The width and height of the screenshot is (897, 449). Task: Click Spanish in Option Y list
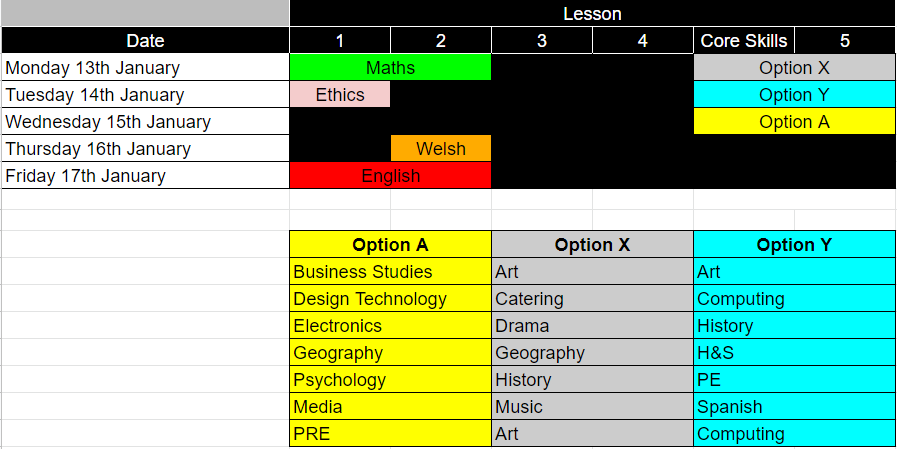coord(794,407)
